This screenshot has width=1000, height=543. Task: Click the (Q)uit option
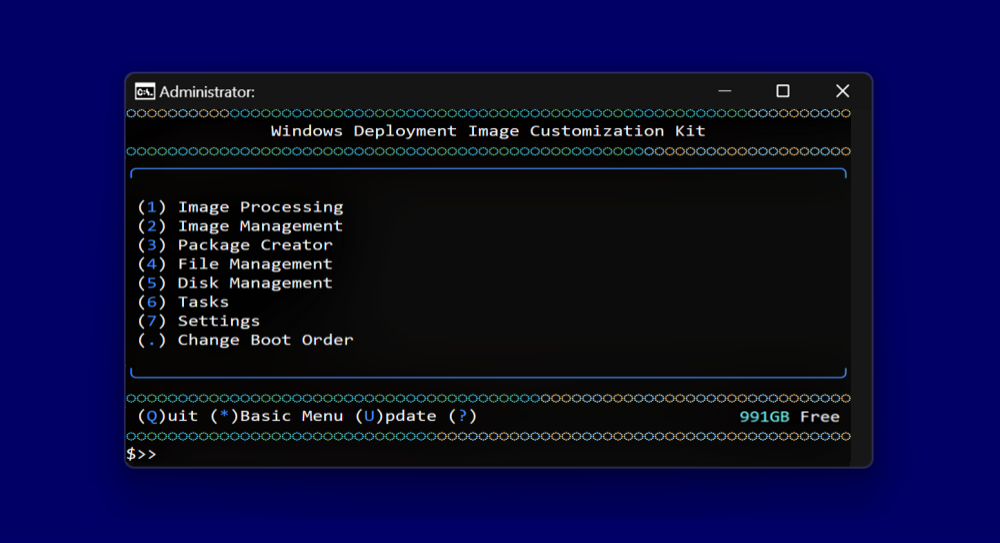tap(168, 416)
